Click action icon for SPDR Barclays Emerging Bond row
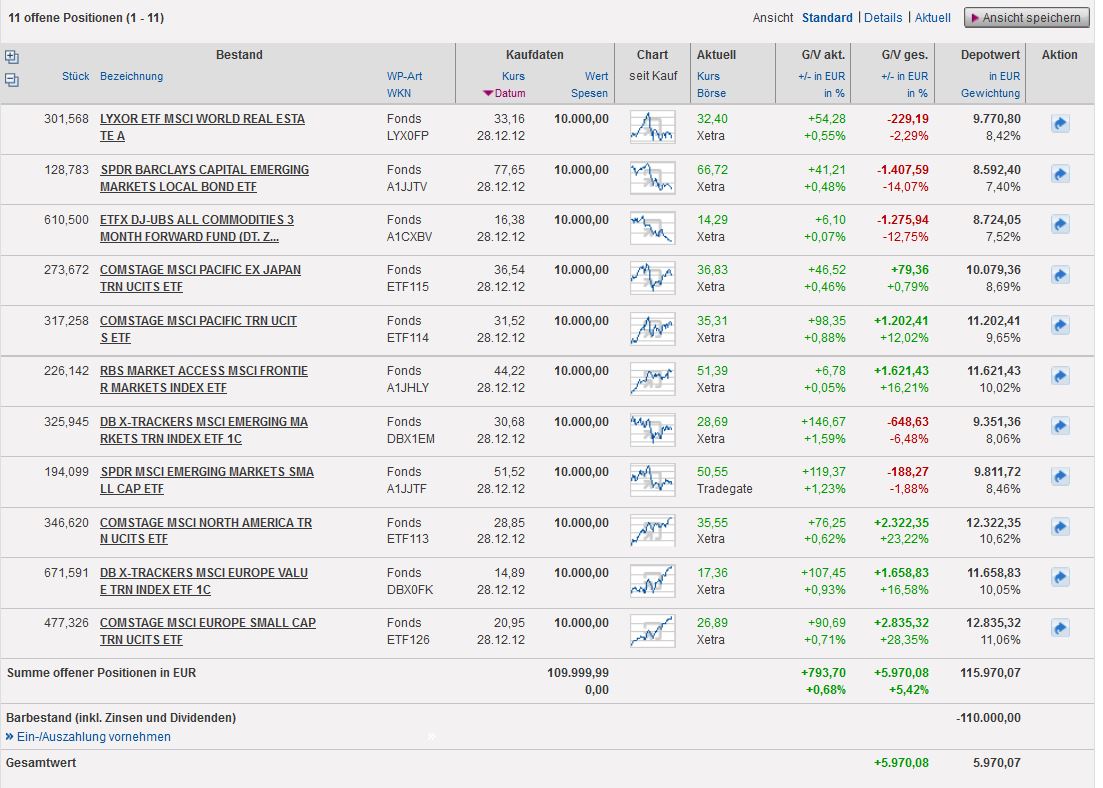1103x788 pixels. coord(1060,174)
